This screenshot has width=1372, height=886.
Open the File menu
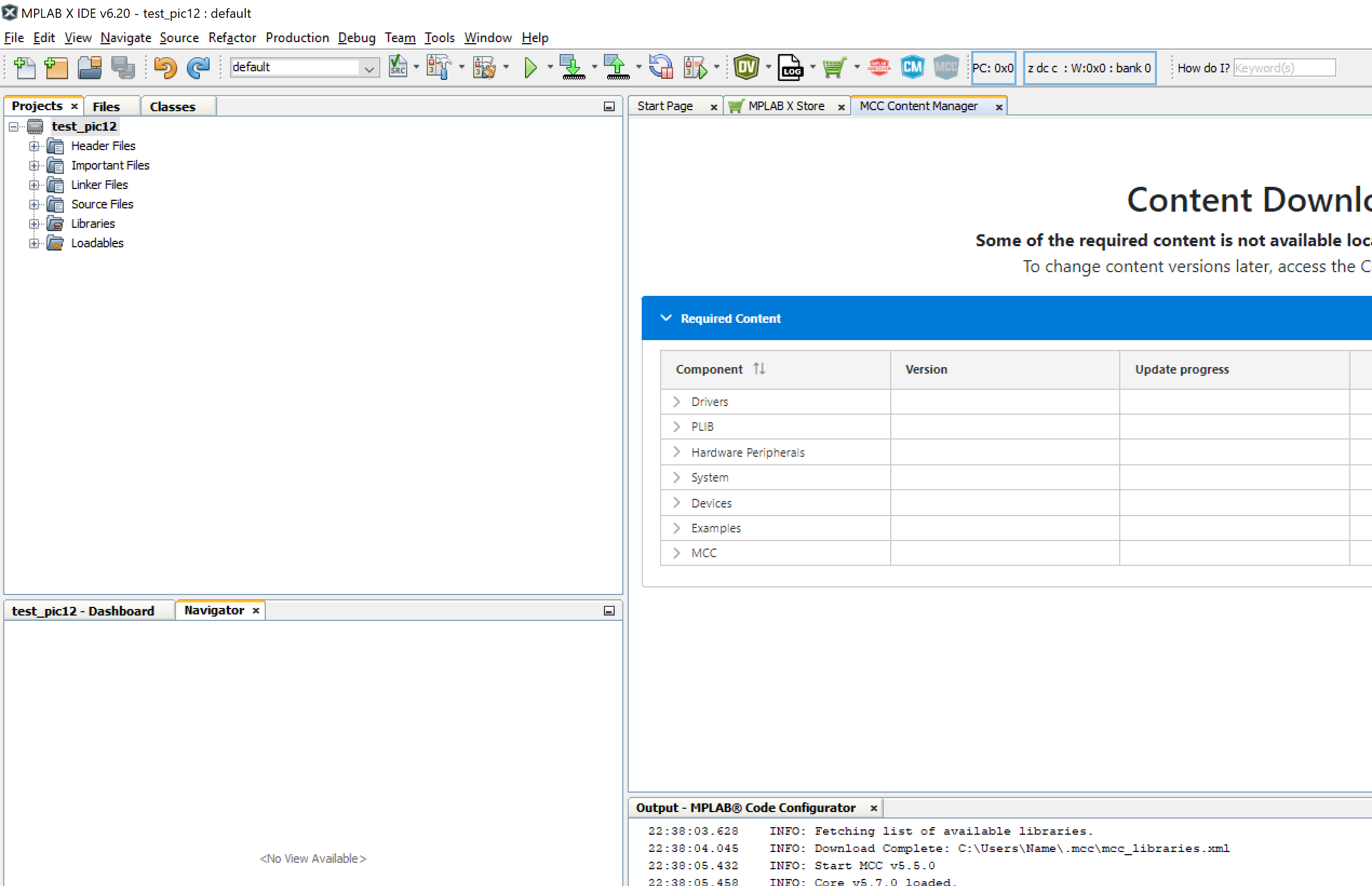[x=14, y=38]
